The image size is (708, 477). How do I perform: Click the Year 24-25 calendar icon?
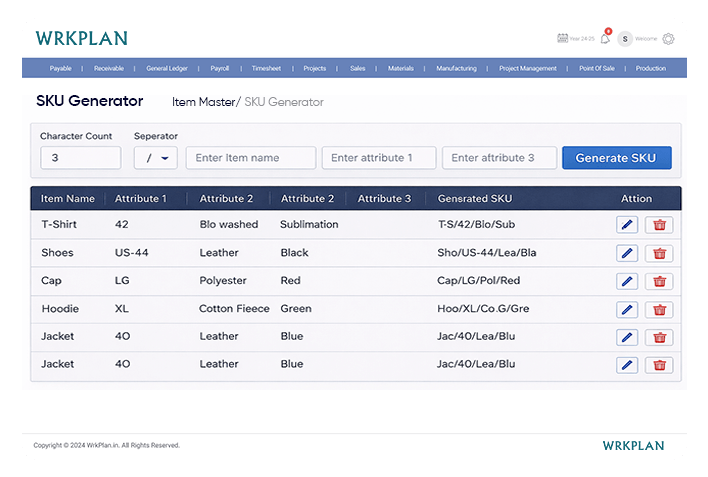click(562, 39)
